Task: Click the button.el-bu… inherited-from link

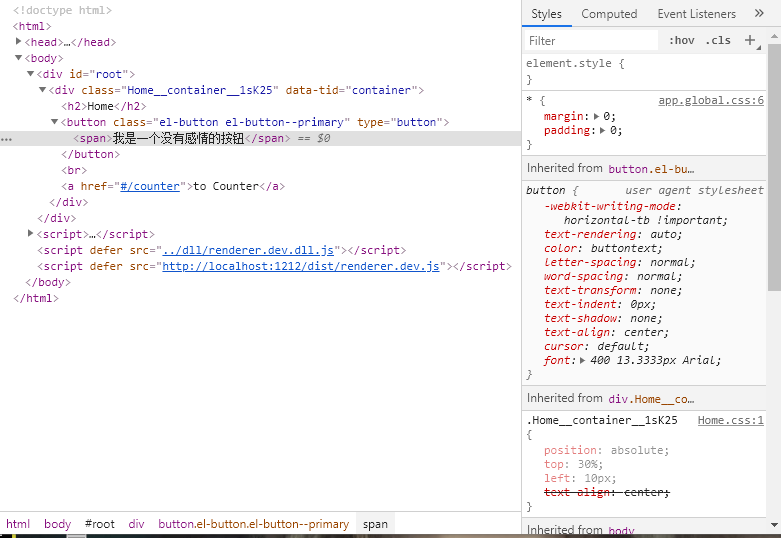Action: (x=651, y=169)
